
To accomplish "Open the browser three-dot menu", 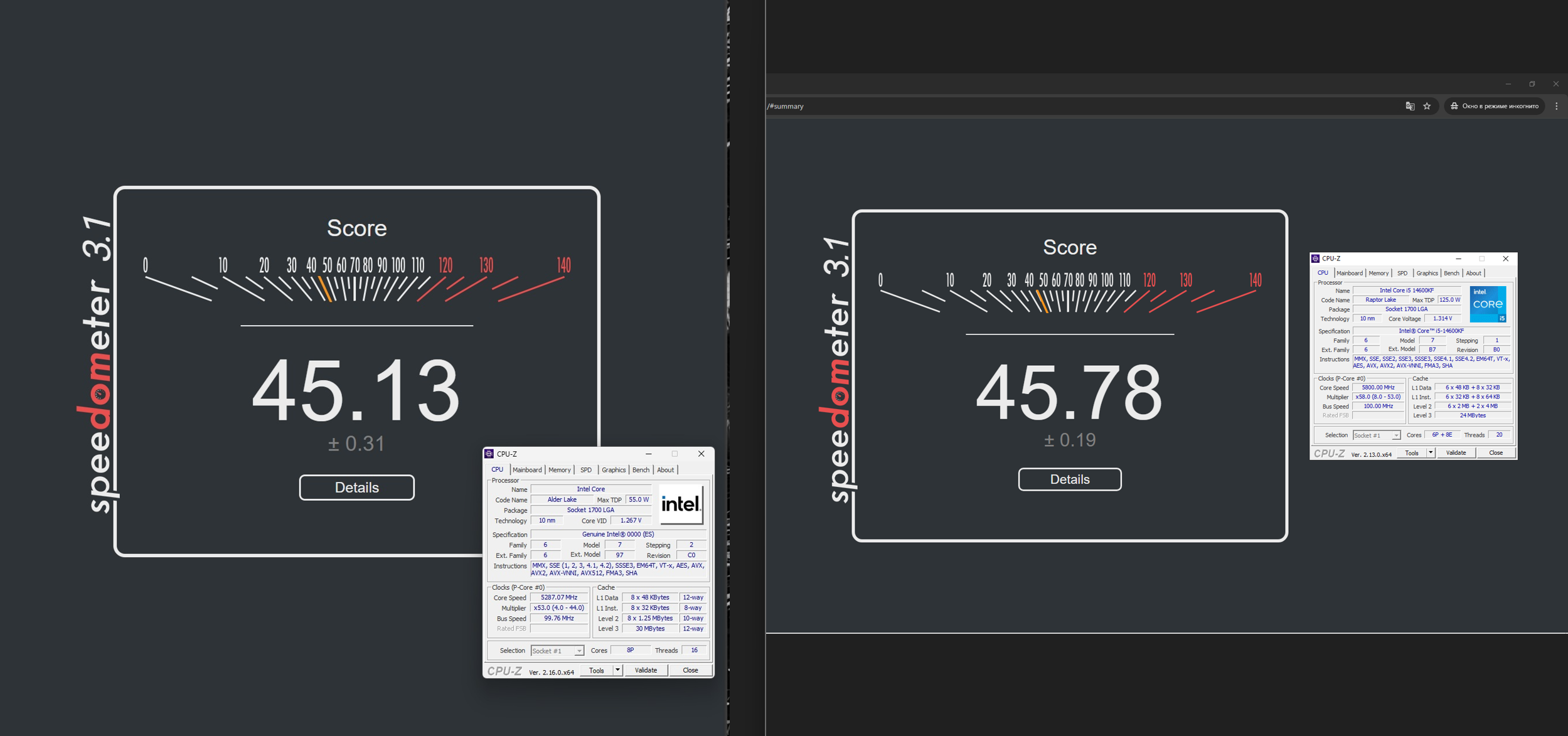I will (1556, 106).
